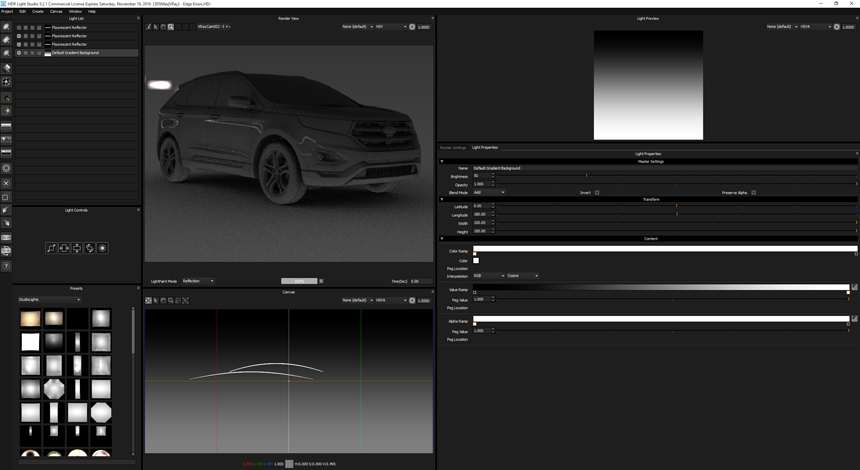The image size is (860, 470).
Task: Open the Edit menu
Action: pos(22,11)
